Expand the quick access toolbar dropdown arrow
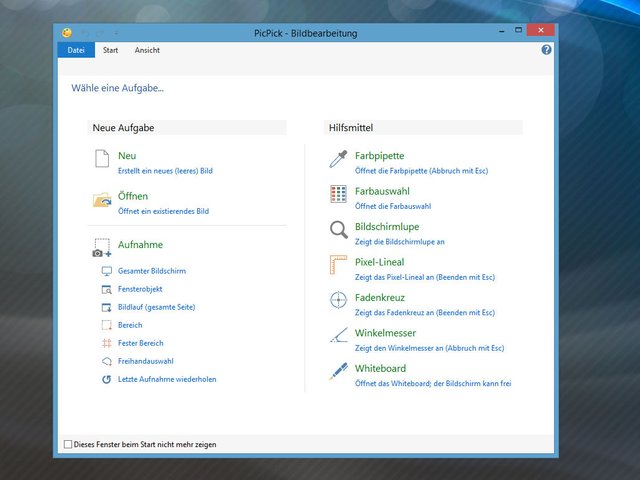Image resolution: width=640 pixels, height=480 pixels. [116, 33]
